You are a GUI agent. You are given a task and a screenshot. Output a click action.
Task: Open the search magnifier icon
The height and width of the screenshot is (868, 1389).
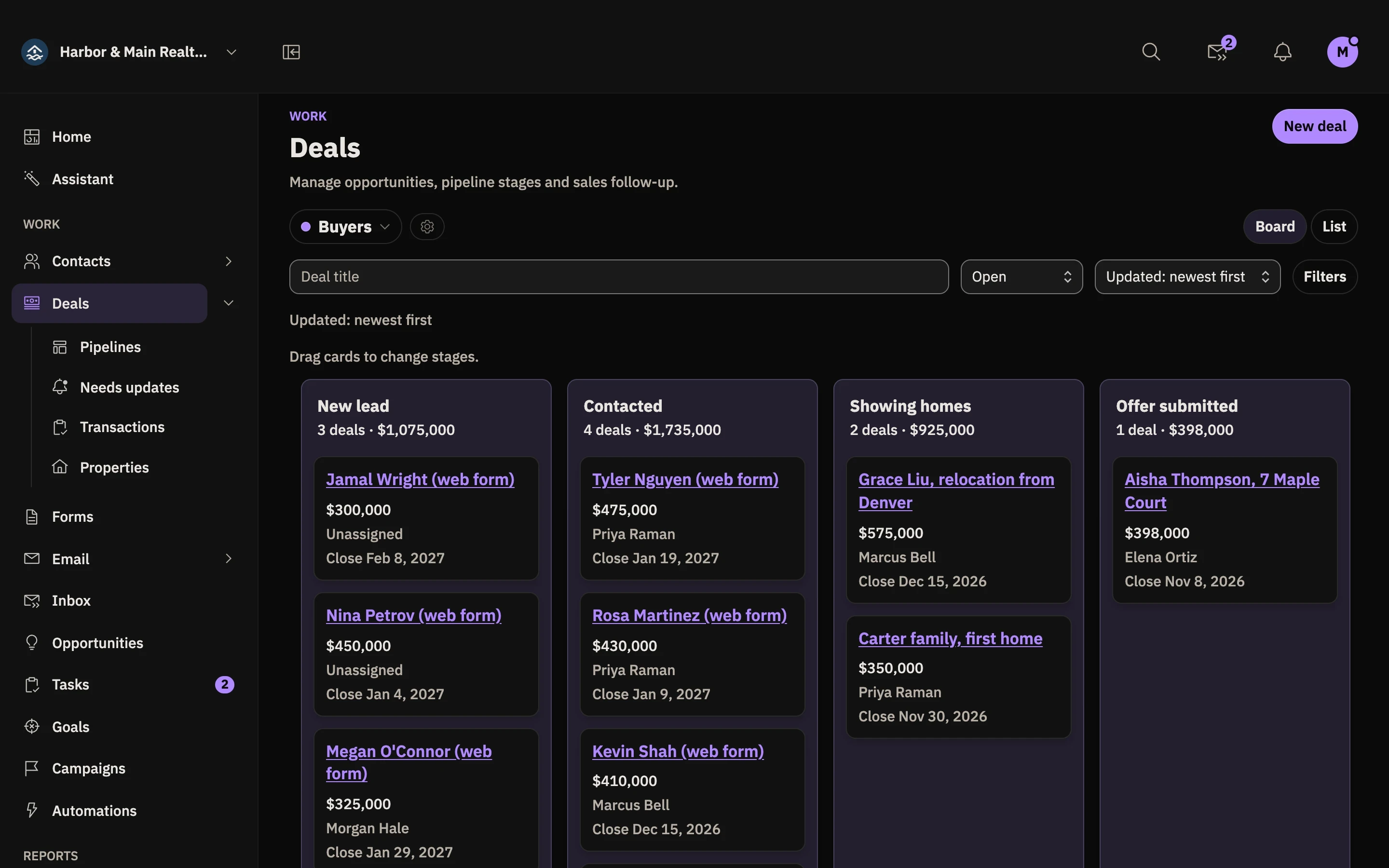(x=1151, y=52)
